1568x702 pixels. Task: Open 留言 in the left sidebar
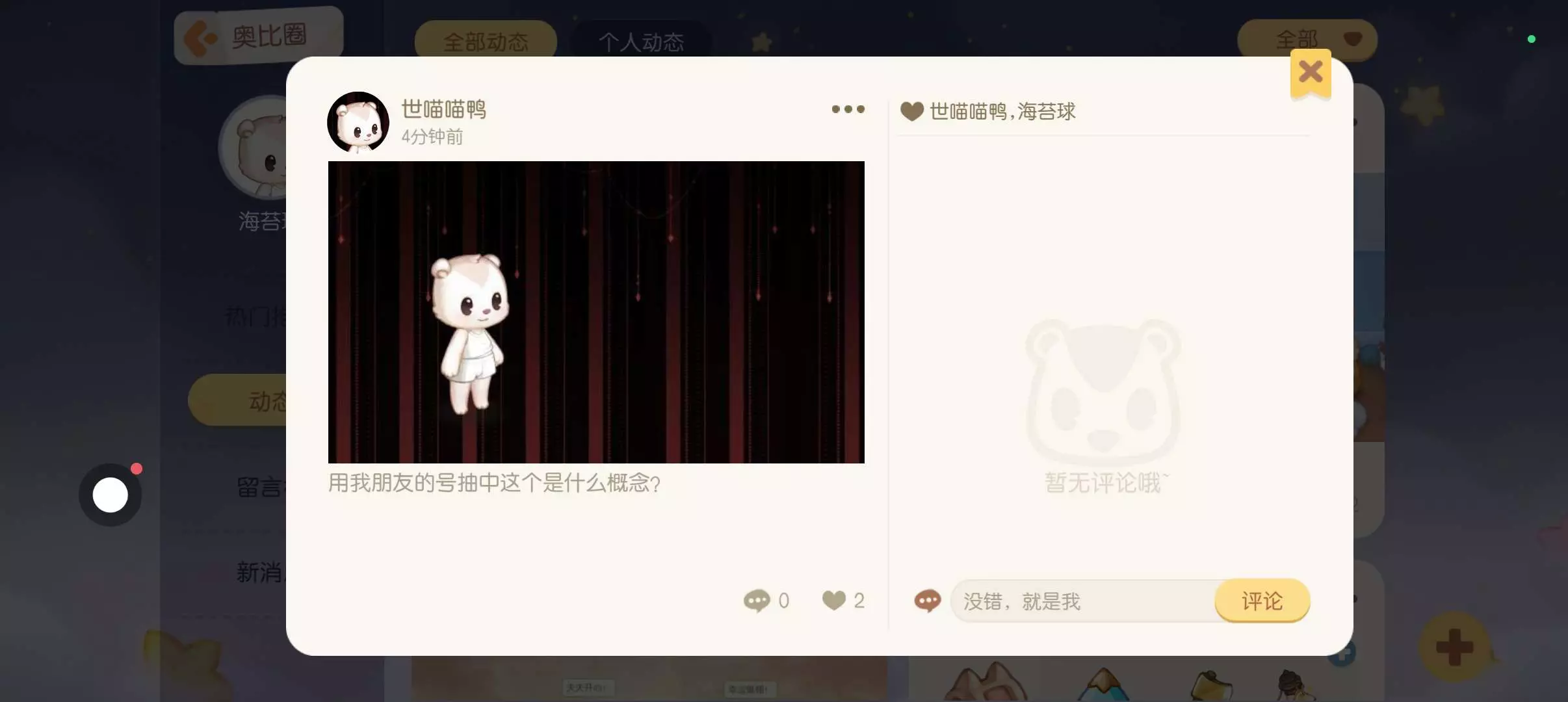259,487
